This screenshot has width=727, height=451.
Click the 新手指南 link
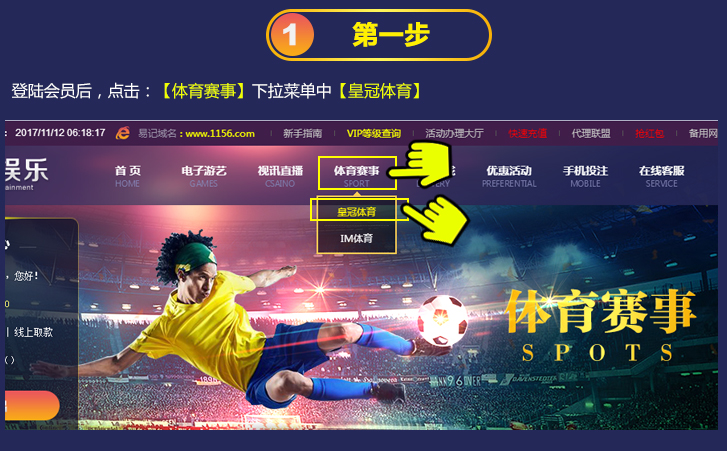click(x=302, y=133)
